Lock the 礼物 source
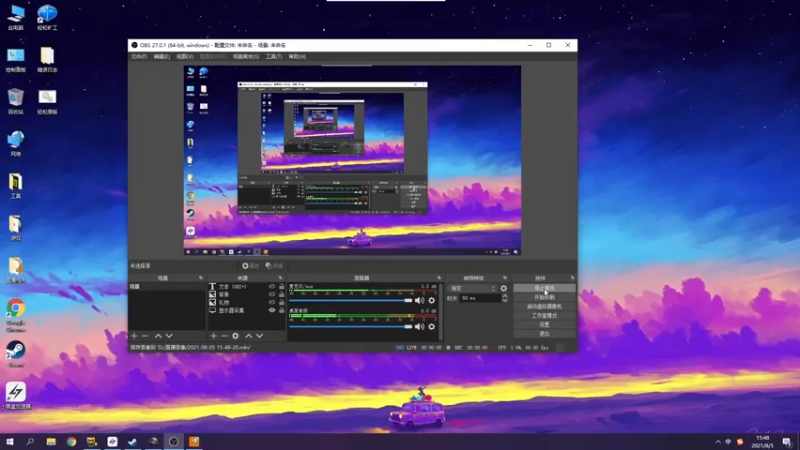Viewport: 800px width, 450px height. (x=281, y=302)
